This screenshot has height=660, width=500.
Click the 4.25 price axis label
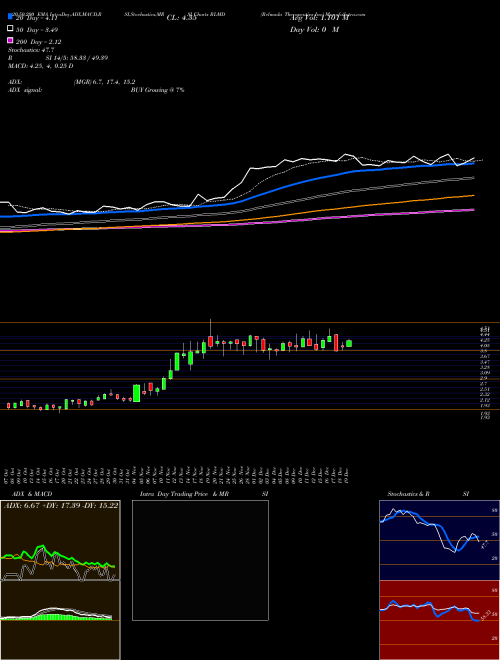coord(484,340)
